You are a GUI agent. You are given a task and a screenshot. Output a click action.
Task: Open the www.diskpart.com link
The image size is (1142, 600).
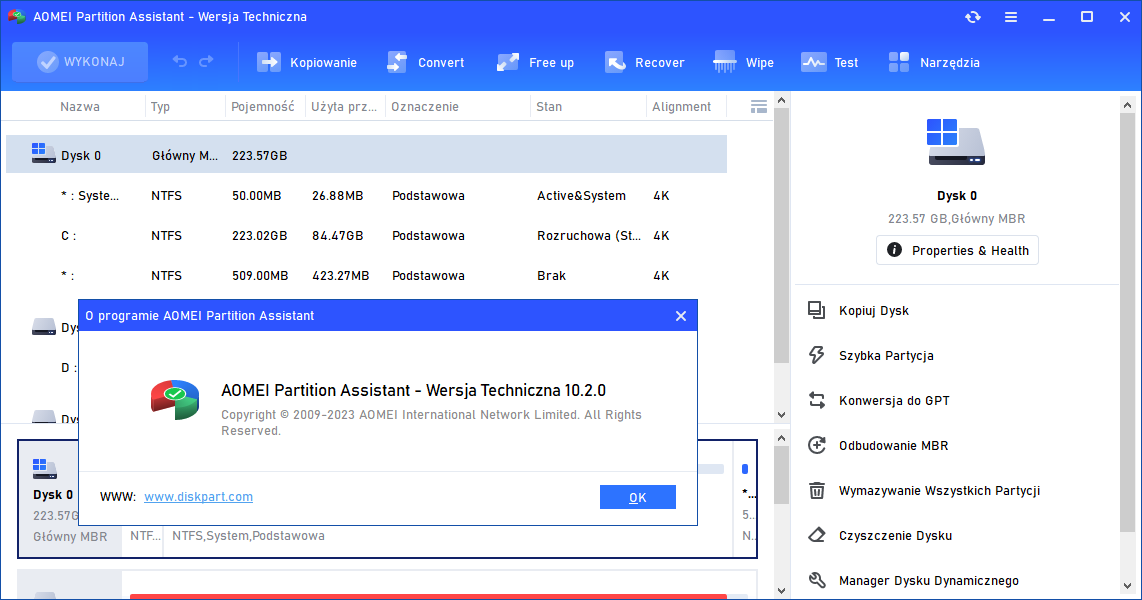click(198, 497)
